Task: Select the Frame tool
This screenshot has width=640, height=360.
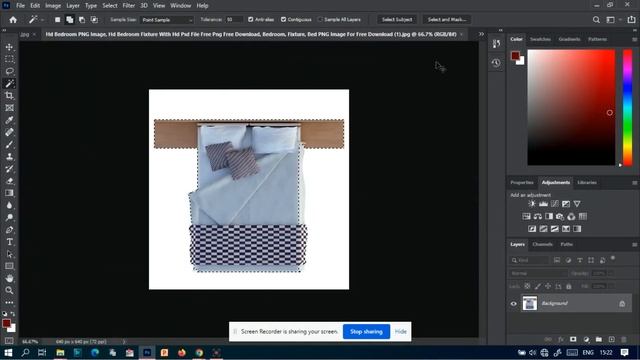Action: tap(9, 108)
